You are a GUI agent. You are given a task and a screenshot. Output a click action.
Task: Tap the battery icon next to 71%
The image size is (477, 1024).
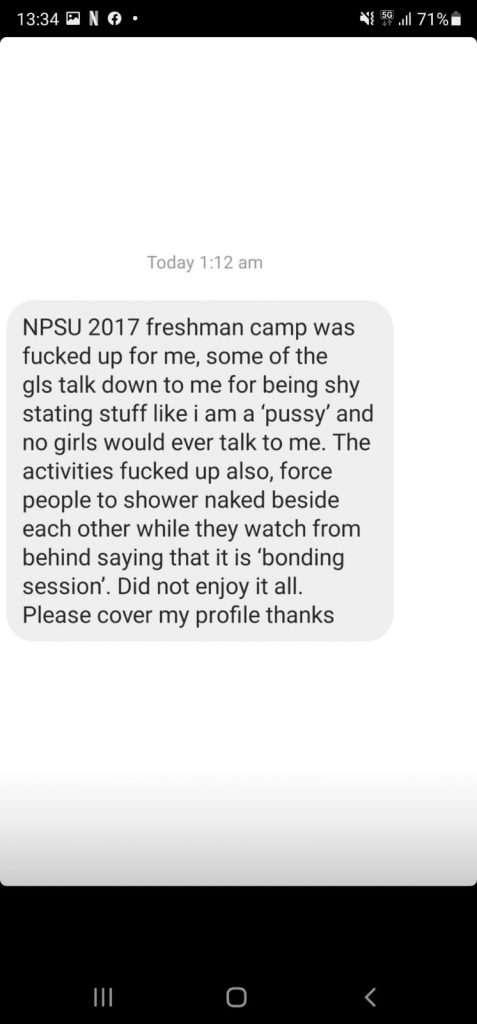pyautogui.click(x=457, y=20)
